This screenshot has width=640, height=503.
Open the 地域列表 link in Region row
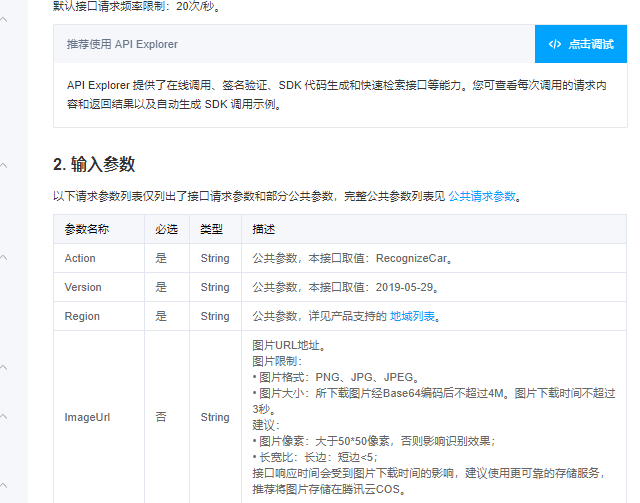[412, 316]
